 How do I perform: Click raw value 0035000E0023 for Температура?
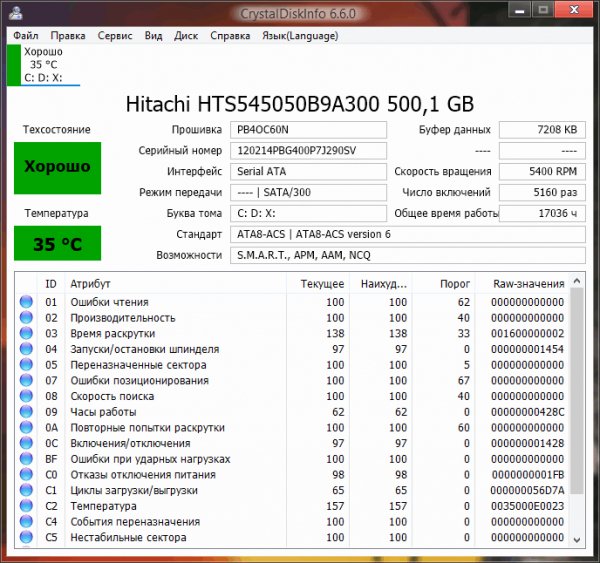527,506
